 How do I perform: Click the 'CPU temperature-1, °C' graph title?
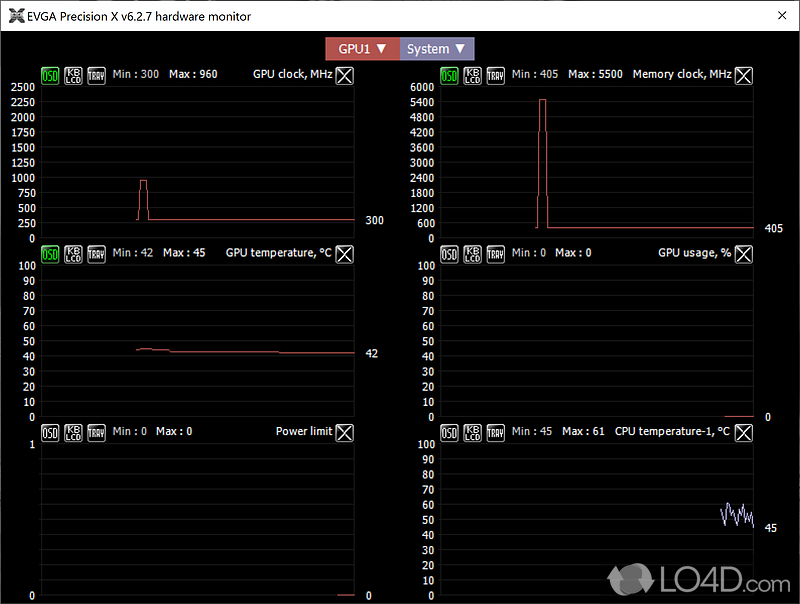coord(672,432)
